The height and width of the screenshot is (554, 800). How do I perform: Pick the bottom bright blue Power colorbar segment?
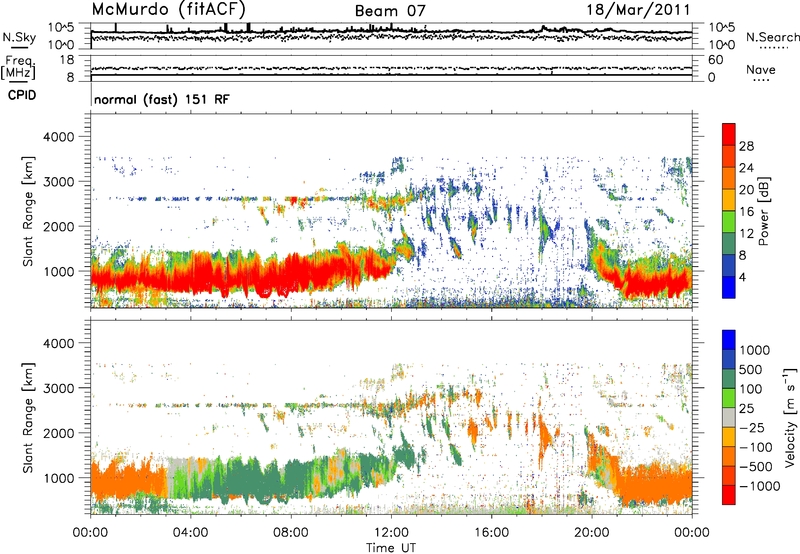[x=729, y=287]
